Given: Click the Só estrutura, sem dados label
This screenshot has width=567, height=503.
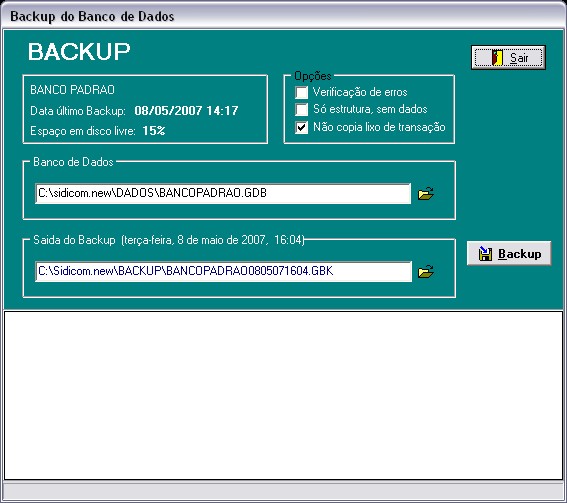Looking at the screenshot, I should (x=370, y=109).
